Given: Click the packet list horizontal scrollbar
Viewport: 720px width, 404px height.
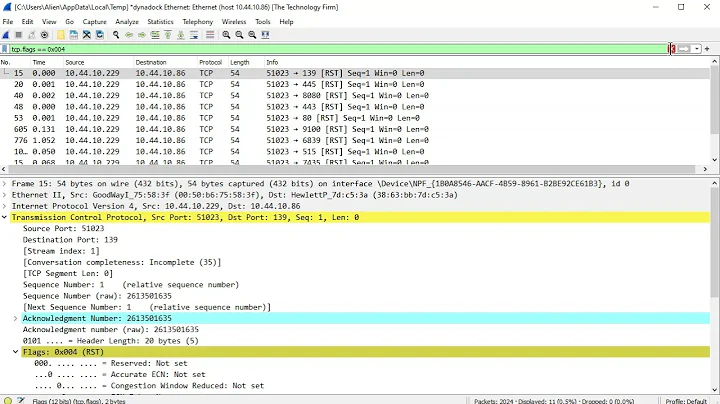Looking at the screenshot, I should [x=352, y=169].
